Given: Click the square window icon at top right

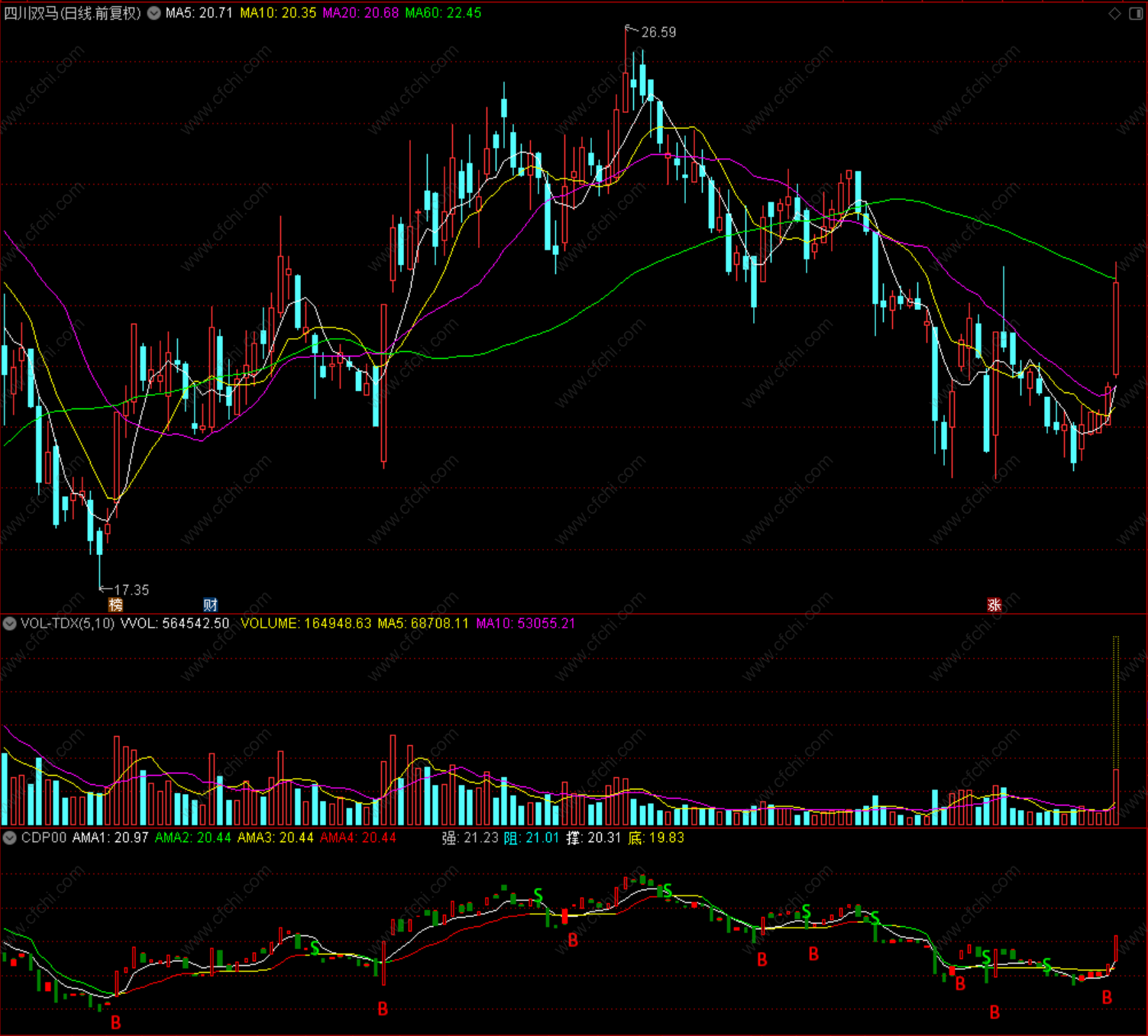Looking at the screenshot, I should click(1136, 13).
